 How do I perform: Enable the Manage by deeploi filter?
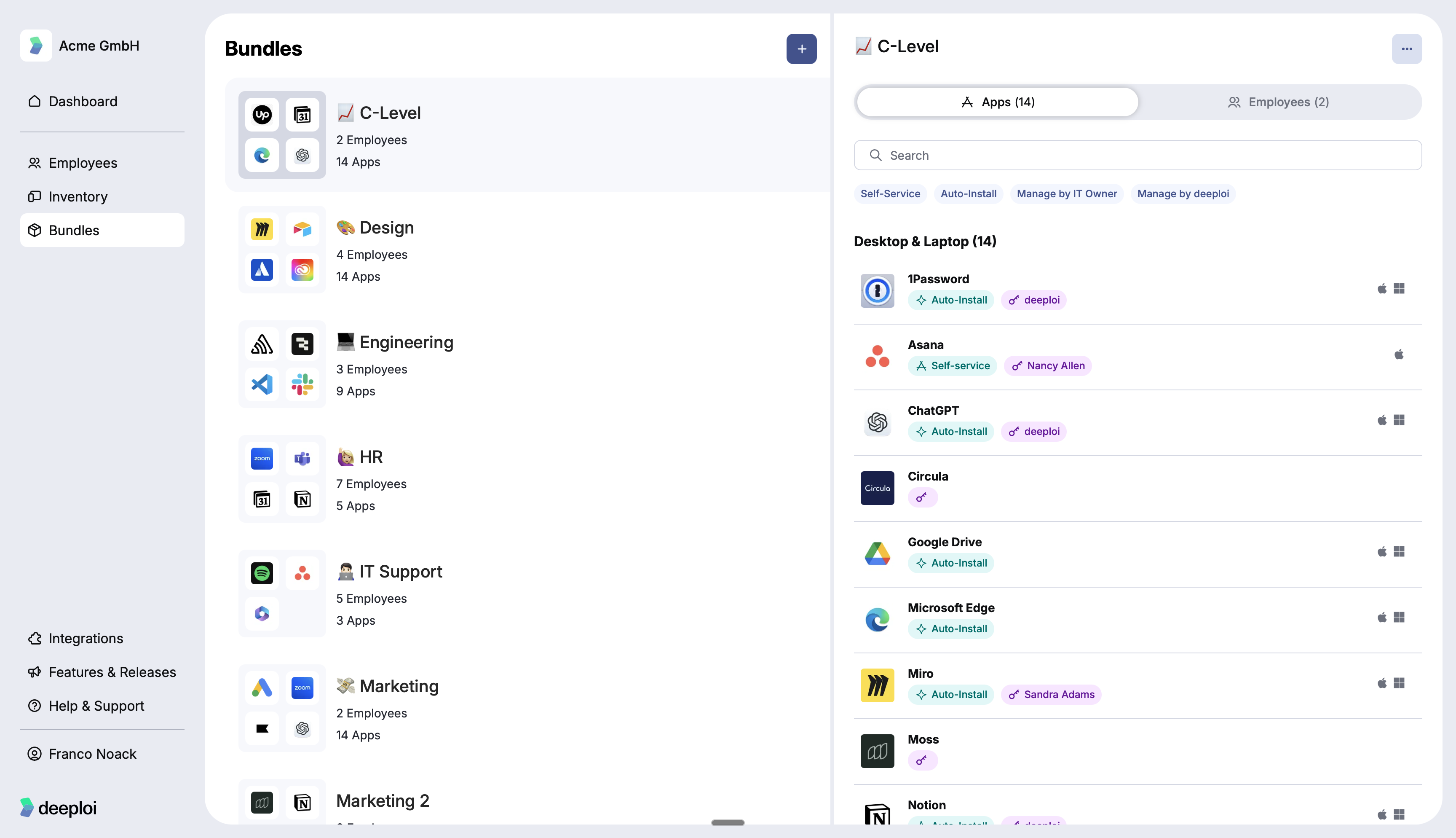pyautogui.click(x=1182, y=194)
